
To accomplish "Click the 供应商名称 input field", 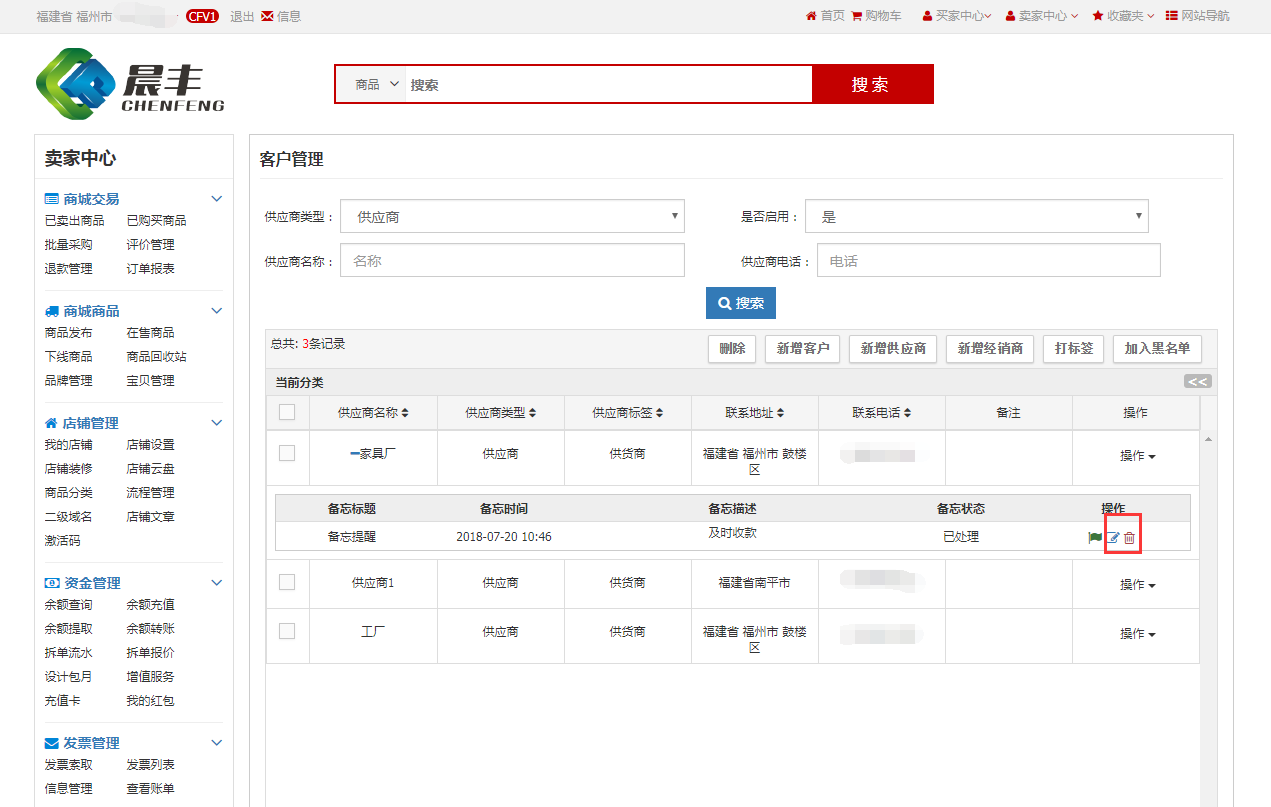I will [512, 260].
